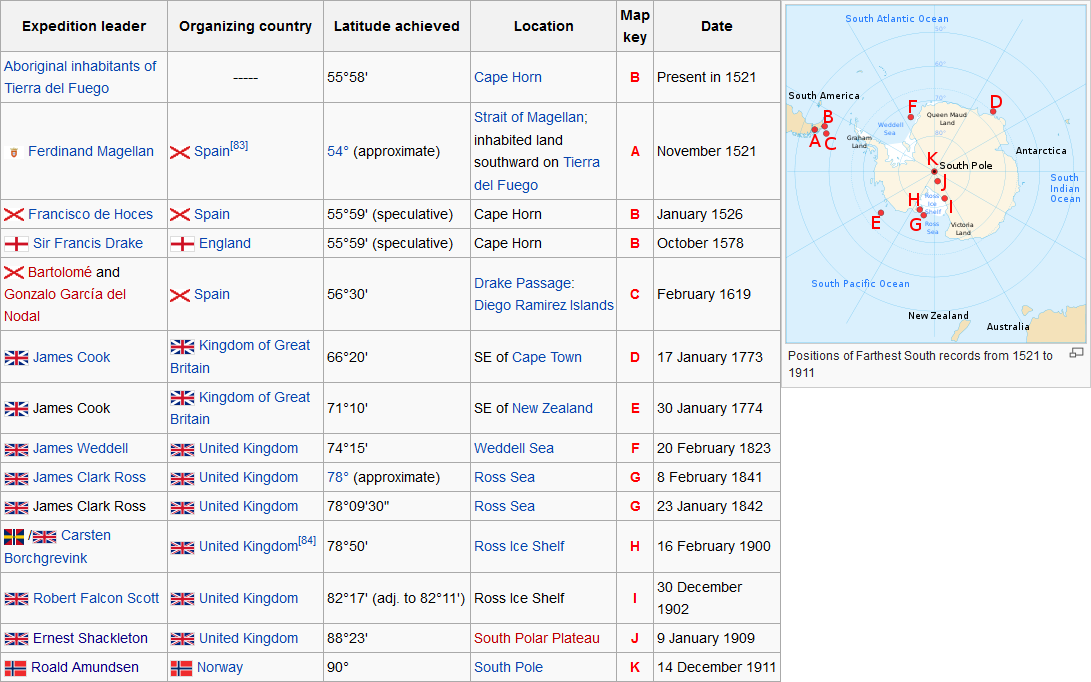Click the Spanish flag beside Francisco de Hoces

pyautogui.click(x=14, y=215)
